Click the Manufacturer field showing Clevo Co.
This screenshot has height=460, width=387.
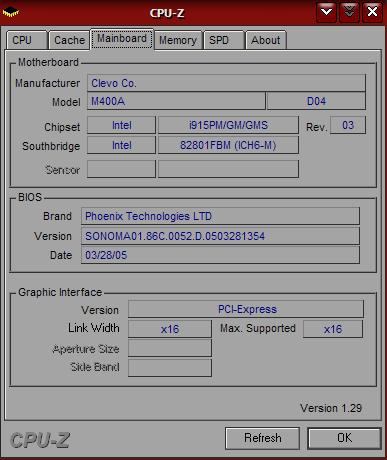click(226, 83)
